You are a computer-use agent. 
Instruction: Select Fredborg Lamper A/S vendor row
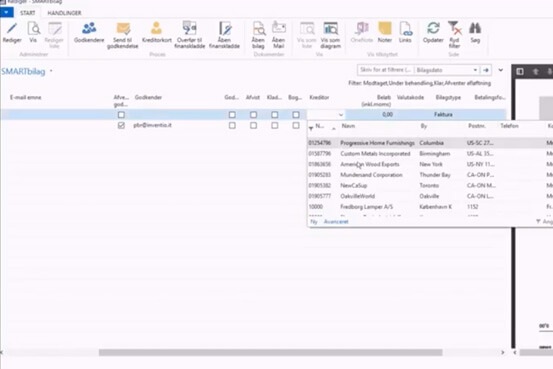[x=430, y=206]
